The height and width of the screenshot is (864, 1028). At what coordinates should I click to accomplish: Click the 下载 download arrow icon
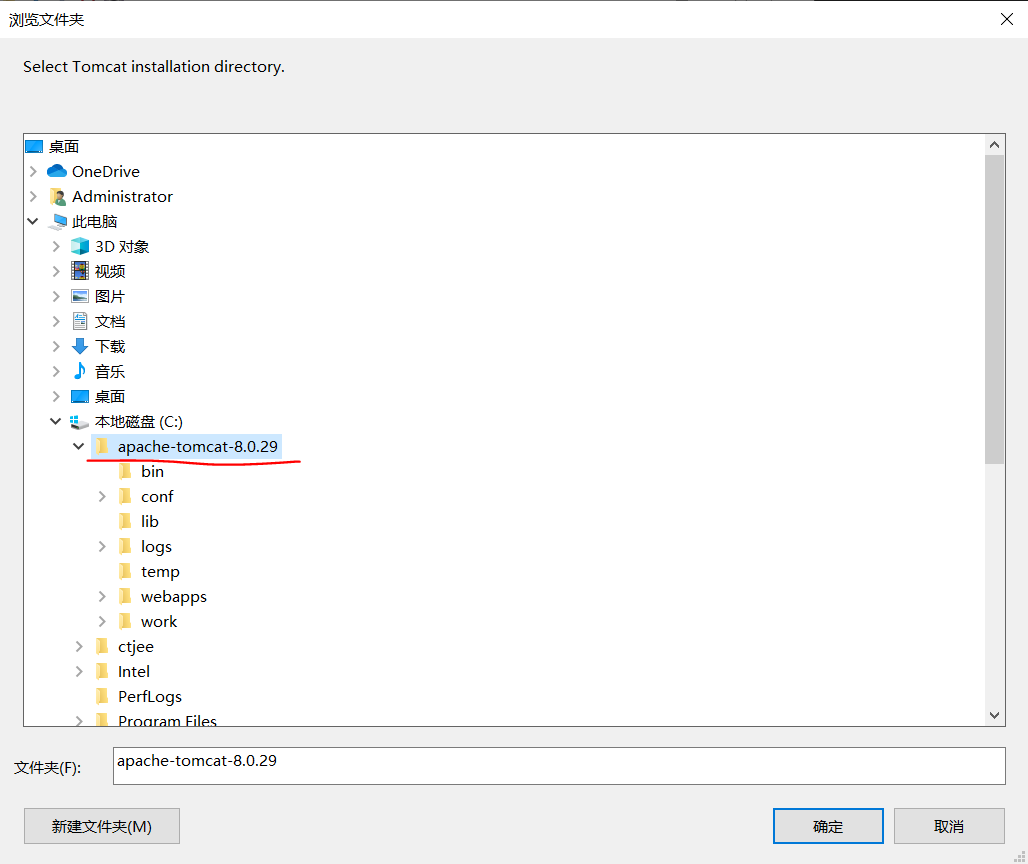click(x=80, y=346)
